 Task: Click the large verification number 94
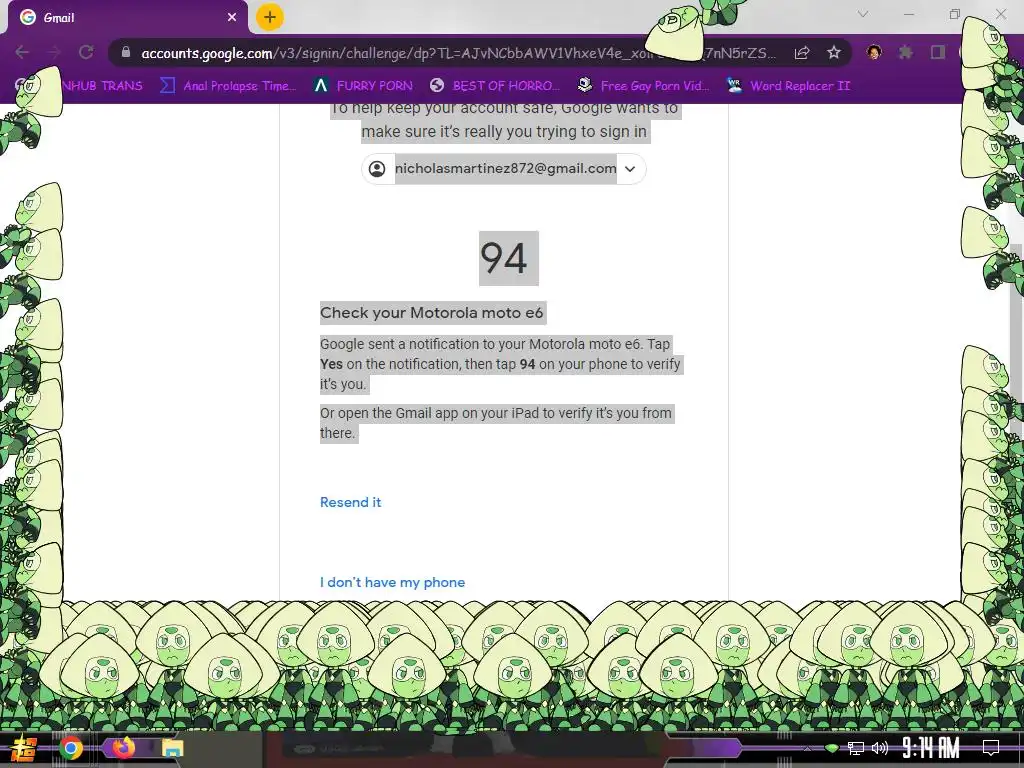click(x=504, y=258)
